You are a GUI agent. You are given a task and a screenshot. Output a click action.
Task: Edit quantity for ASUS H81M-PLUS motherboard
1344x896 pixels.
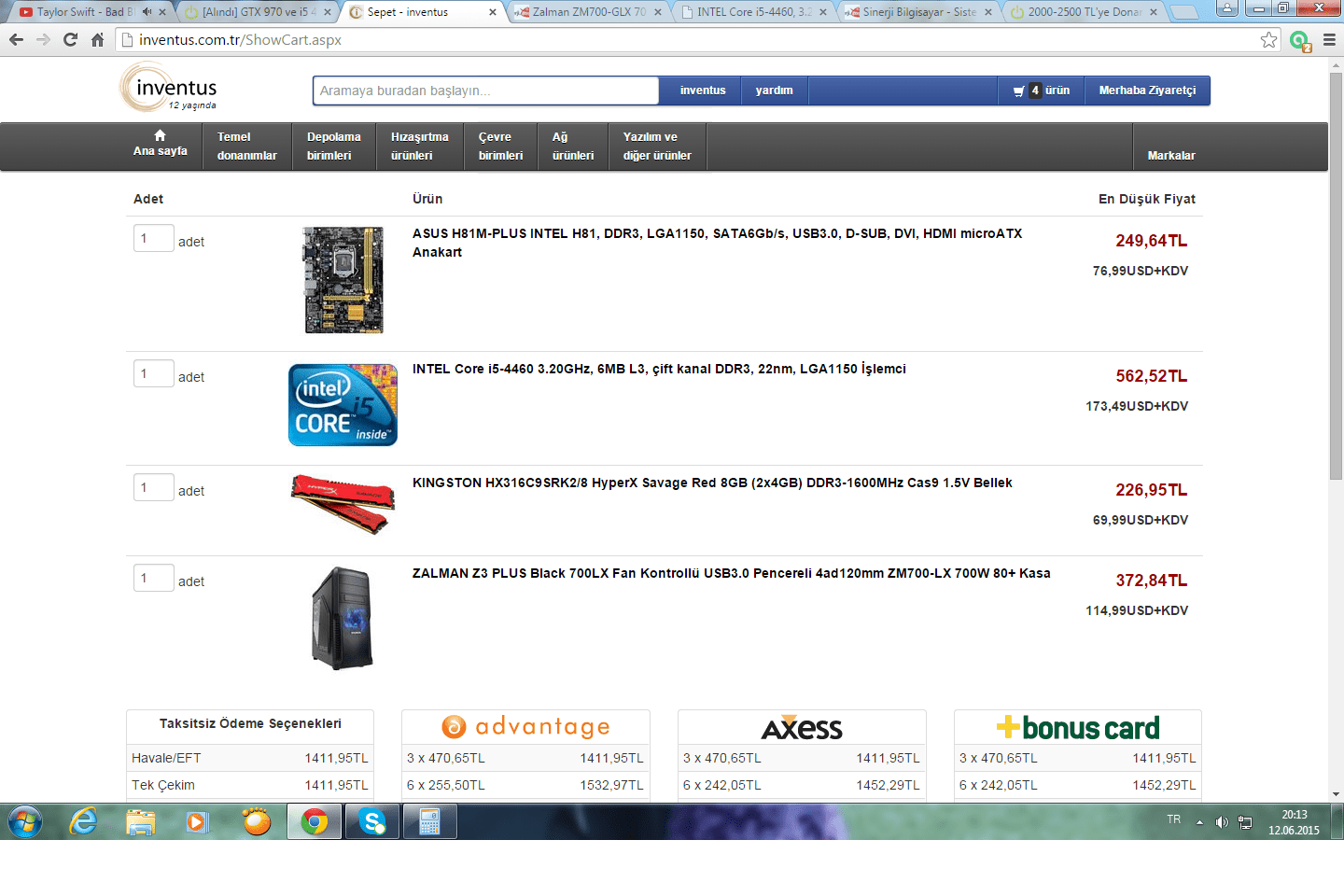coord(153,238)
